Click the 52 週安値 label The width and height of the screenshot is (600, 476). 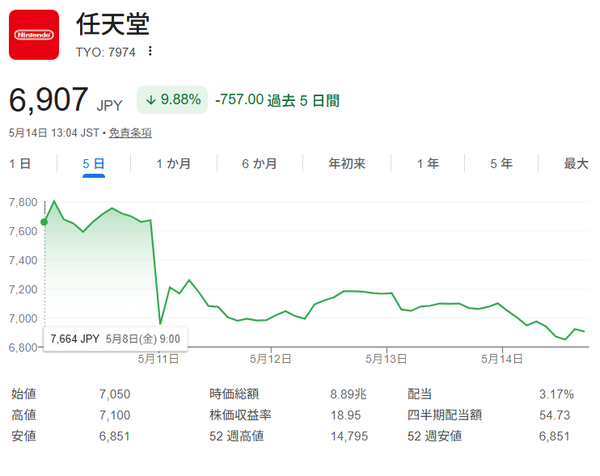(435, 436)
